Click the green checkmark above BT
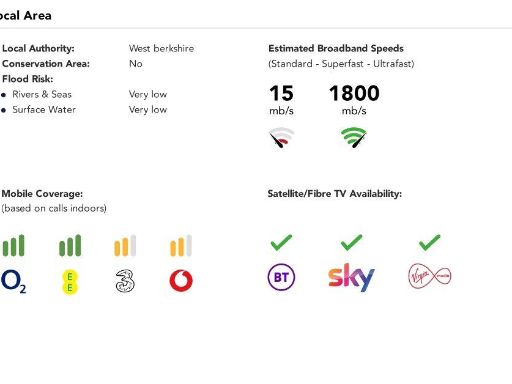The width and height of the screenshot is (512, 384). coord(281,242)
